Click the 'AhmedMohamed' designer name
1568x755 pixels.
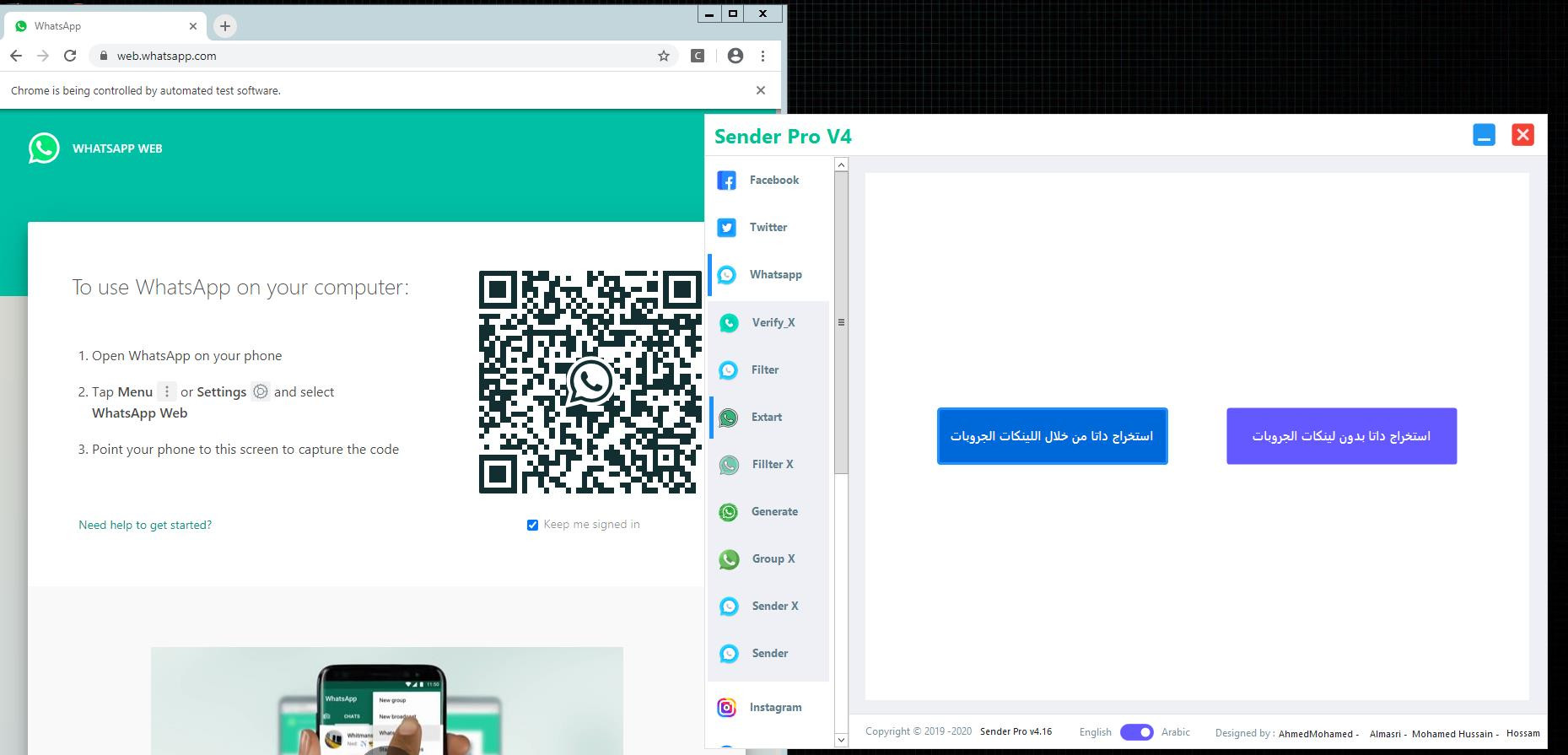(1316, 734)
